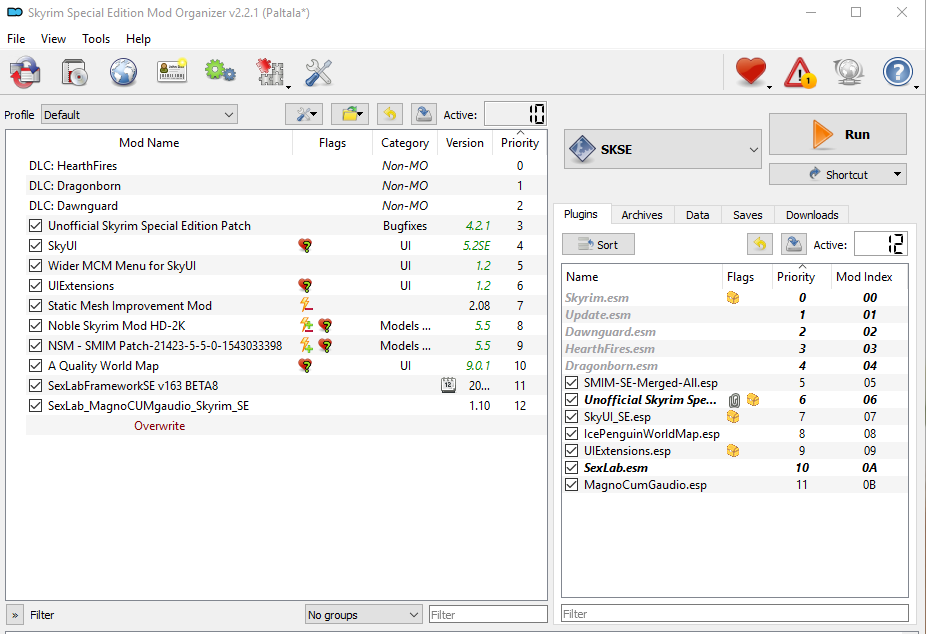The image size is (926, 634).
Task: Open the Shortcut dropdown button
Action: pos(837,174)
